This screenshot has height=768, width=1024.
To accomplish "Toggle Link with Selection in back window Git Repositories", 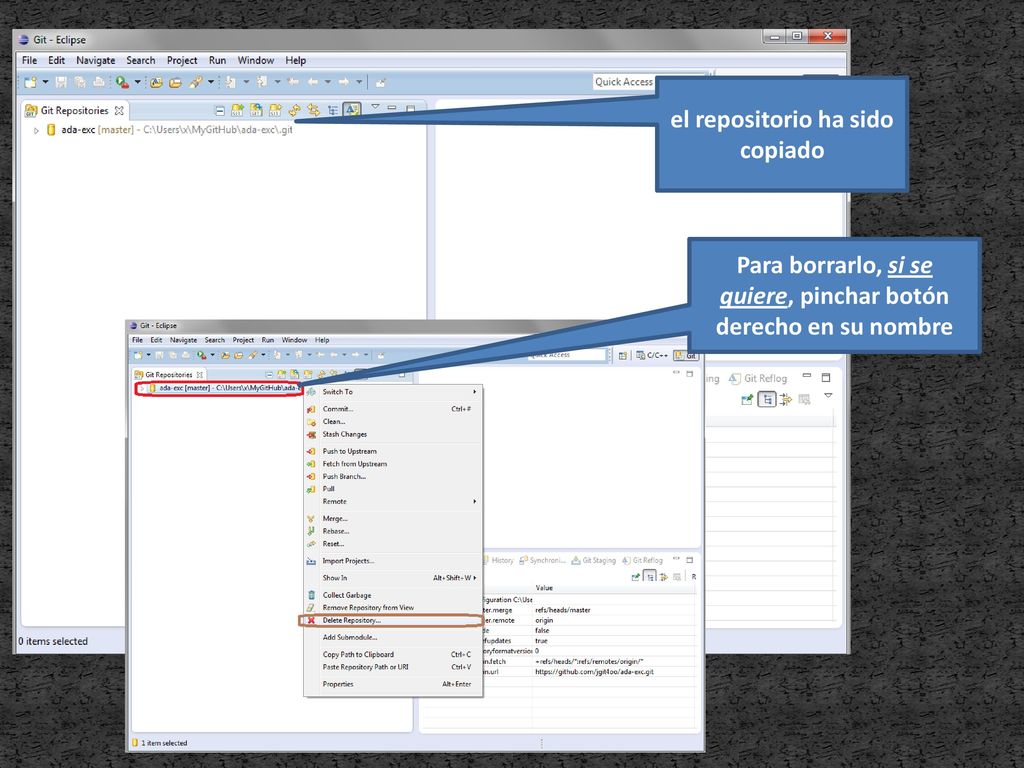I will click(313, 110).
